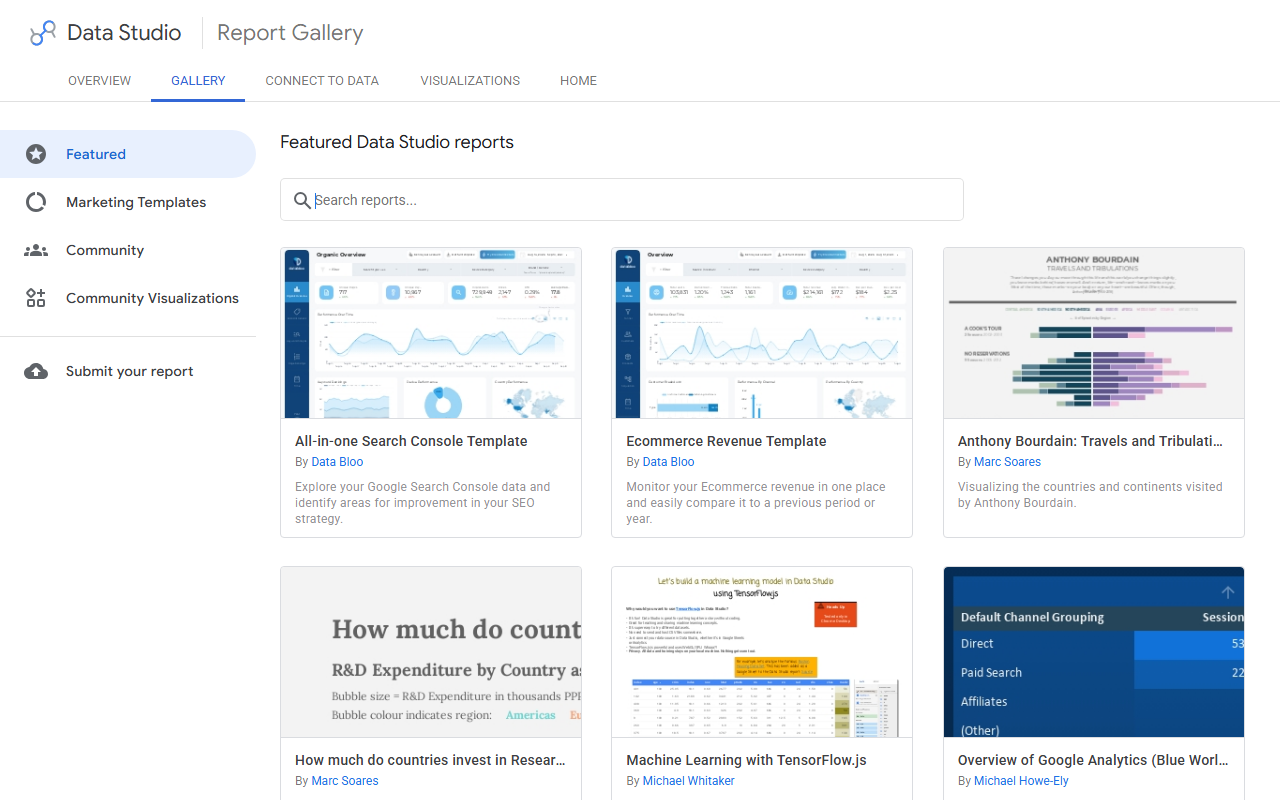Open Marc Soares link under R&D report
Viewport: 1280px width, 800px height.
pos(345,781)
